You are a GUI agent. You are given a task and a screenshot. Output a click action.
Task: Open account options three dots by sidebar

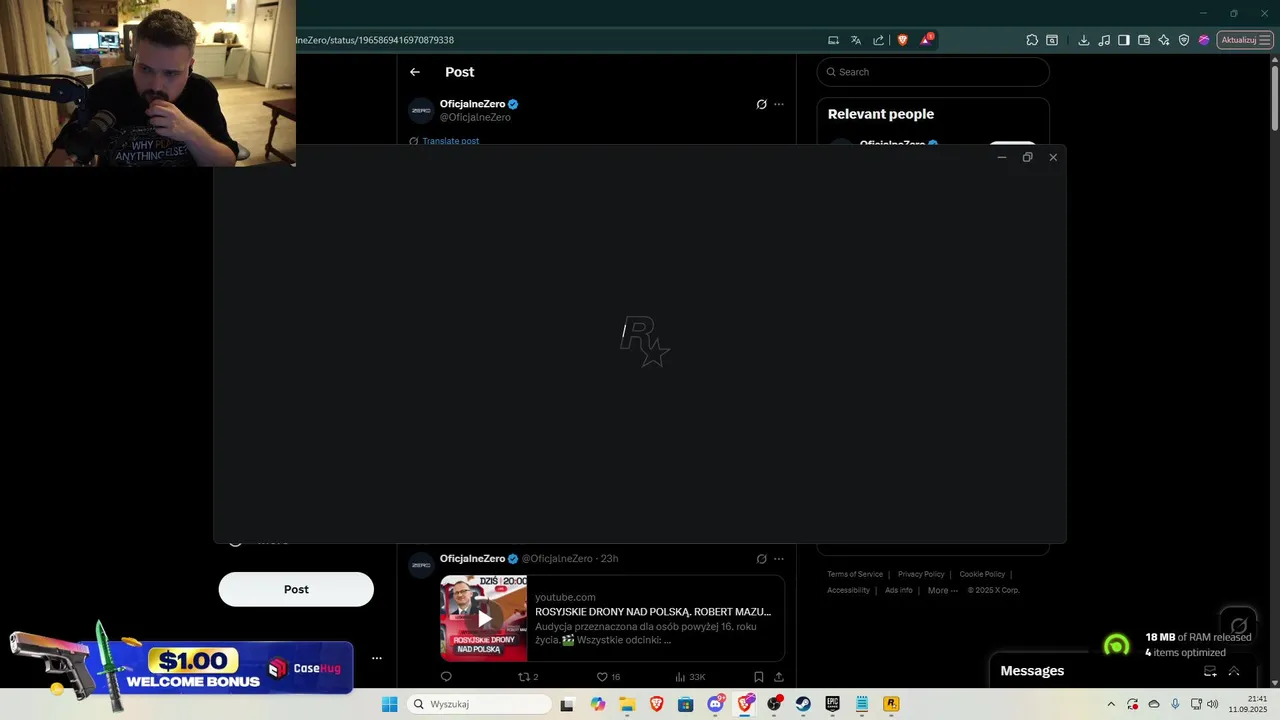(x=377, y=658)
